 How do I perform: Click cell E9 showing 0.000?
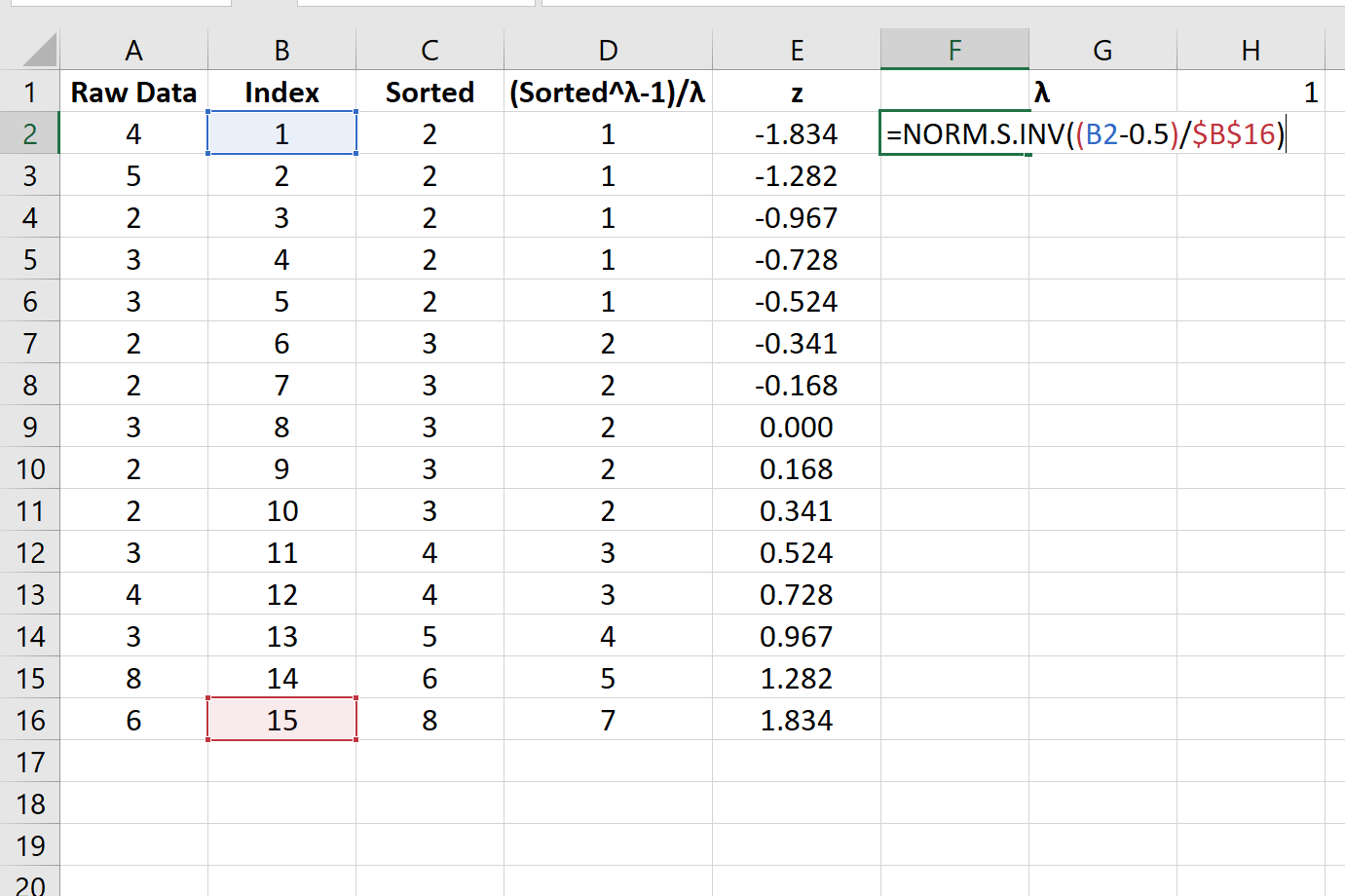(x=797, y=427)
